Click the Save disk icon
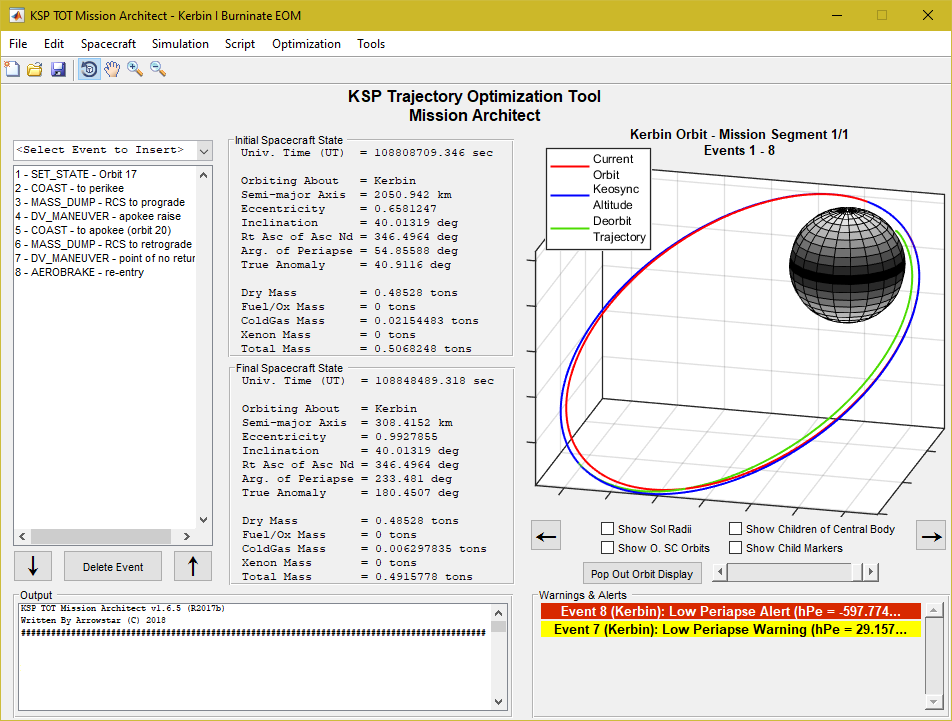 [58, 69]
